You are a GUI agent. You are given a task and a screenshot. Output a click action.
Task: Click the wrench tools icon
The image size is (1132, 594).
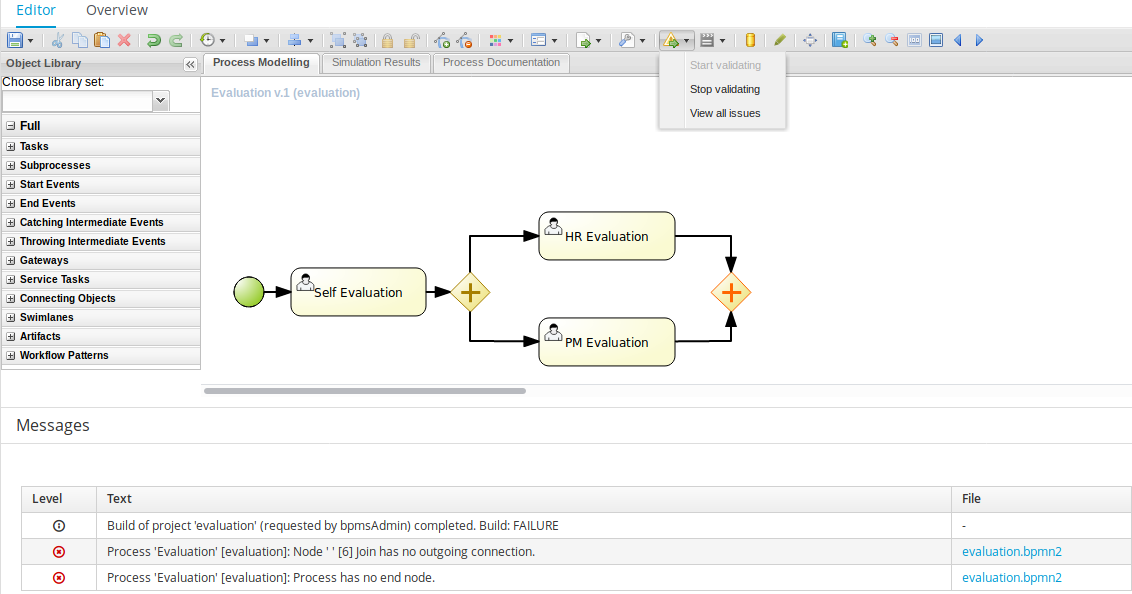pyautogui.click(x=627, y=40)
